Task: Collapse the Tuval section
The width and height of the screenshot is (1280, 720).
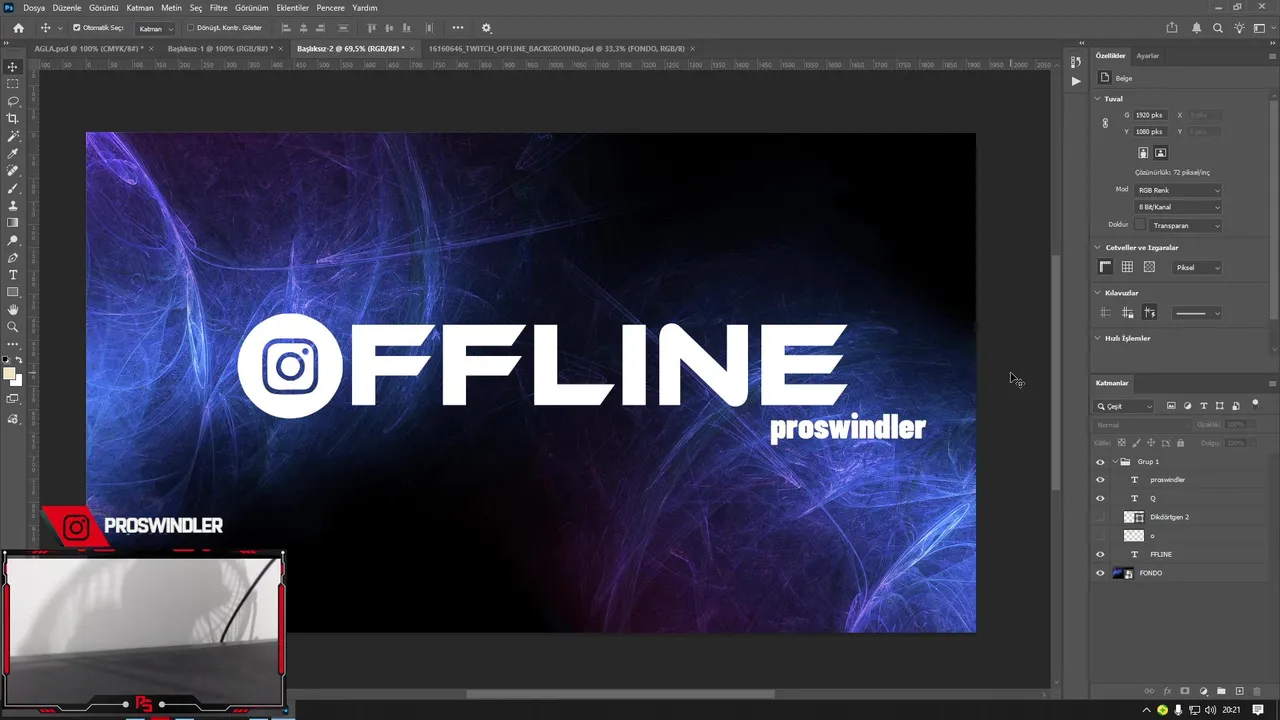Action: (x=1098, y=99)
